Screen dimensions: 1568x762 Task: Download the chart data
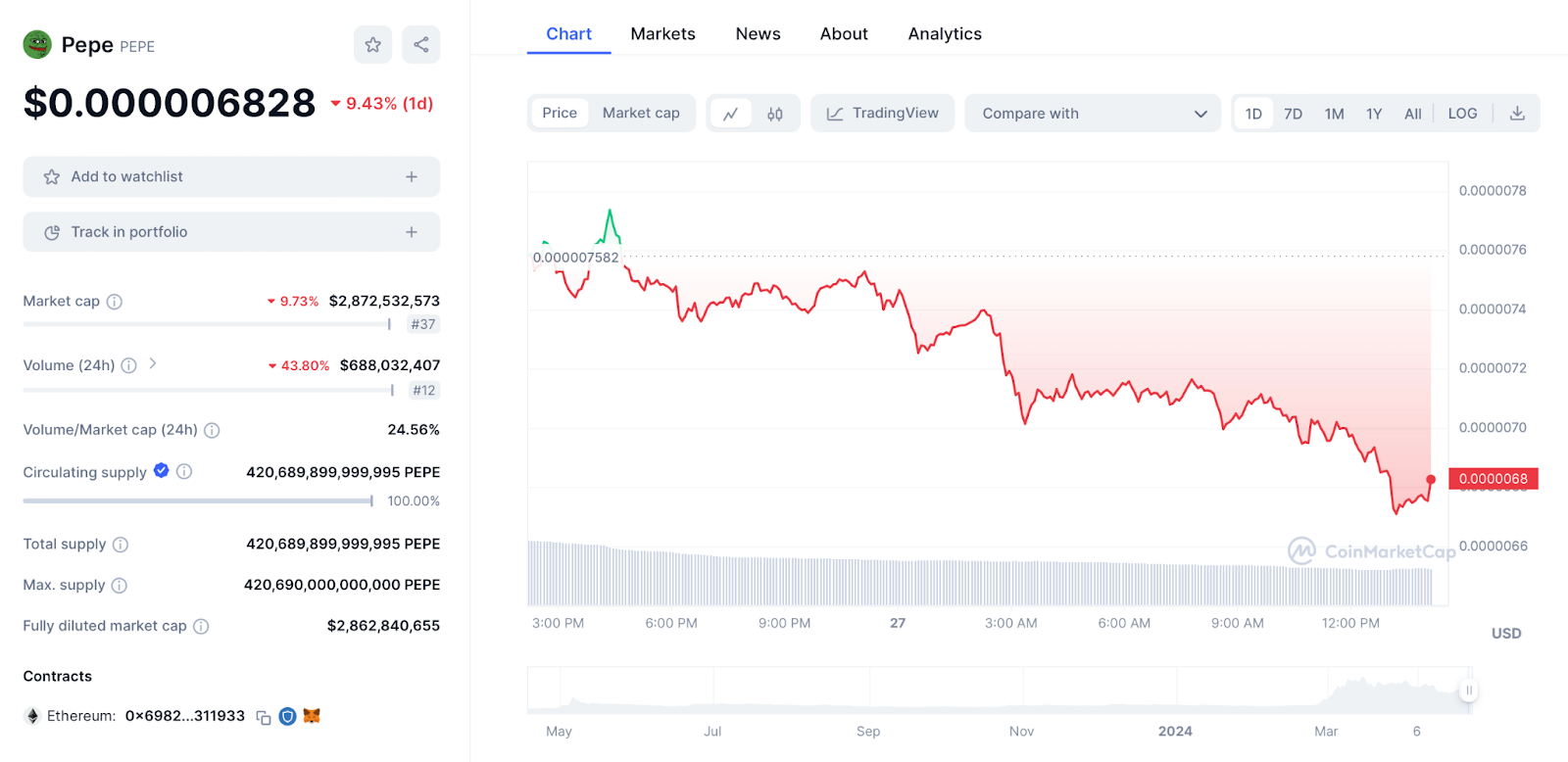[x=1517, y=114]
